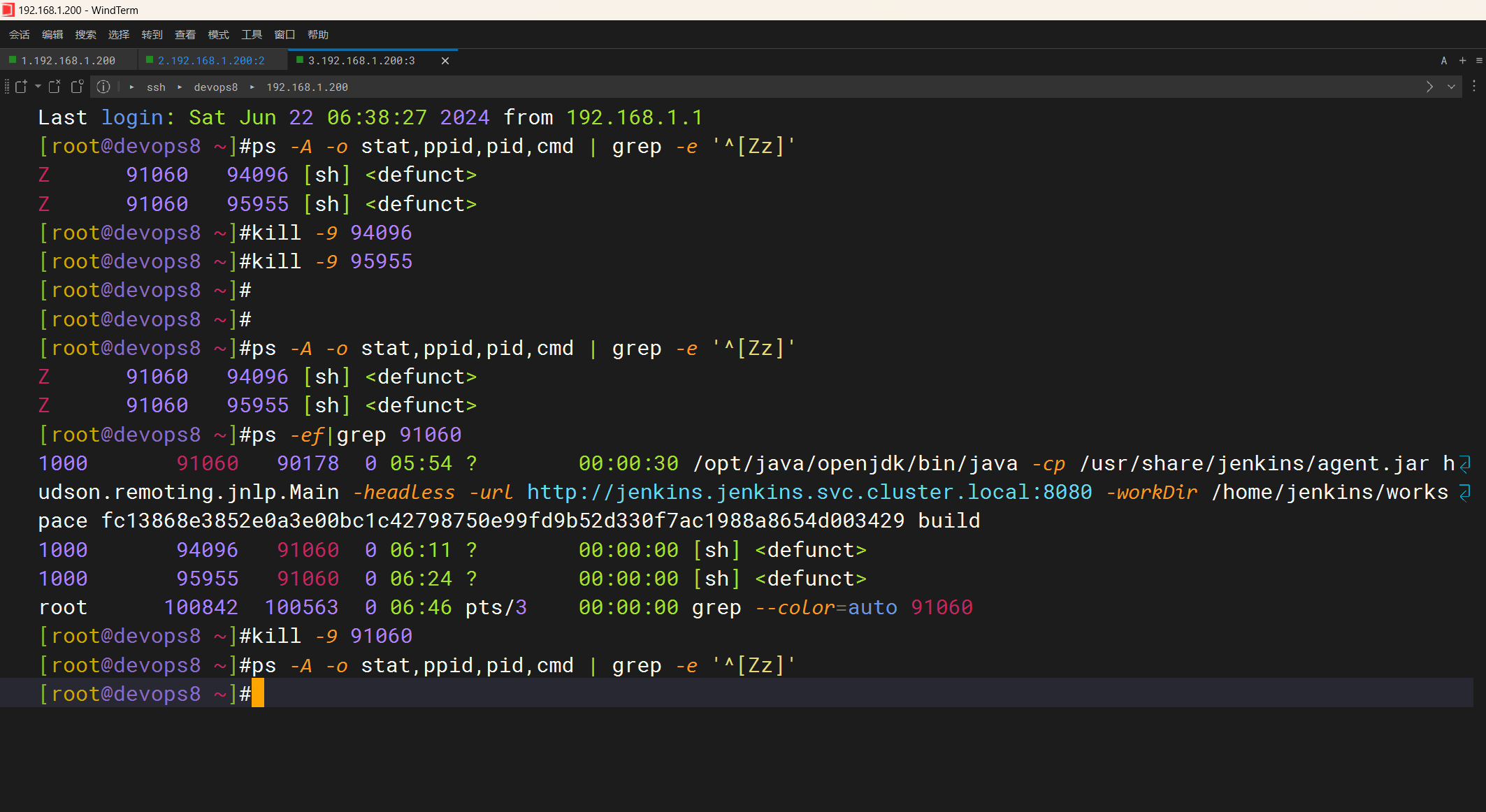Click the first line-wrap indicator after agent.jar h
The width and height of the screenshot is (1486, 812).
[1465, 464]
